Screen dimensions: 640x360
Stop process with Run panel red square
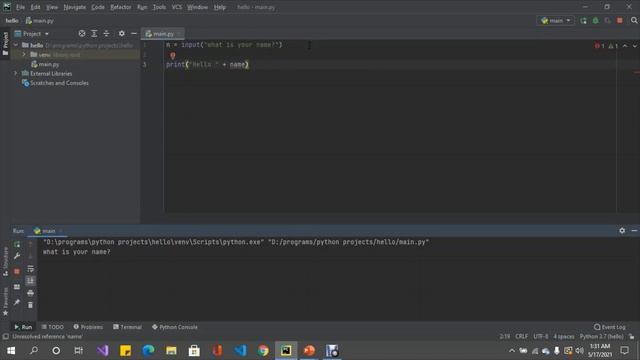(x=17, y=271)
